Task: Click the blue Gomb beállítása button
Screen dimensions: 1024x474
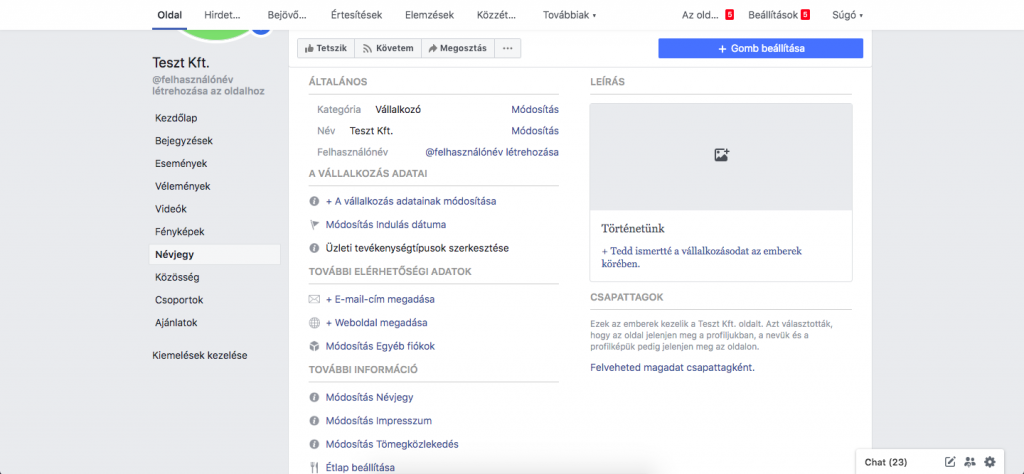Action: (761, 48)
